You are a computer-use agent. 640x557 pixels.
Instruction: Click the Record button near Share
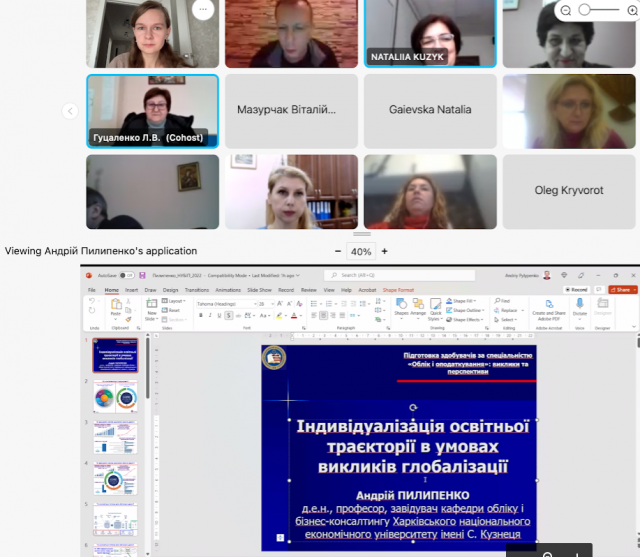pos(576,290)
